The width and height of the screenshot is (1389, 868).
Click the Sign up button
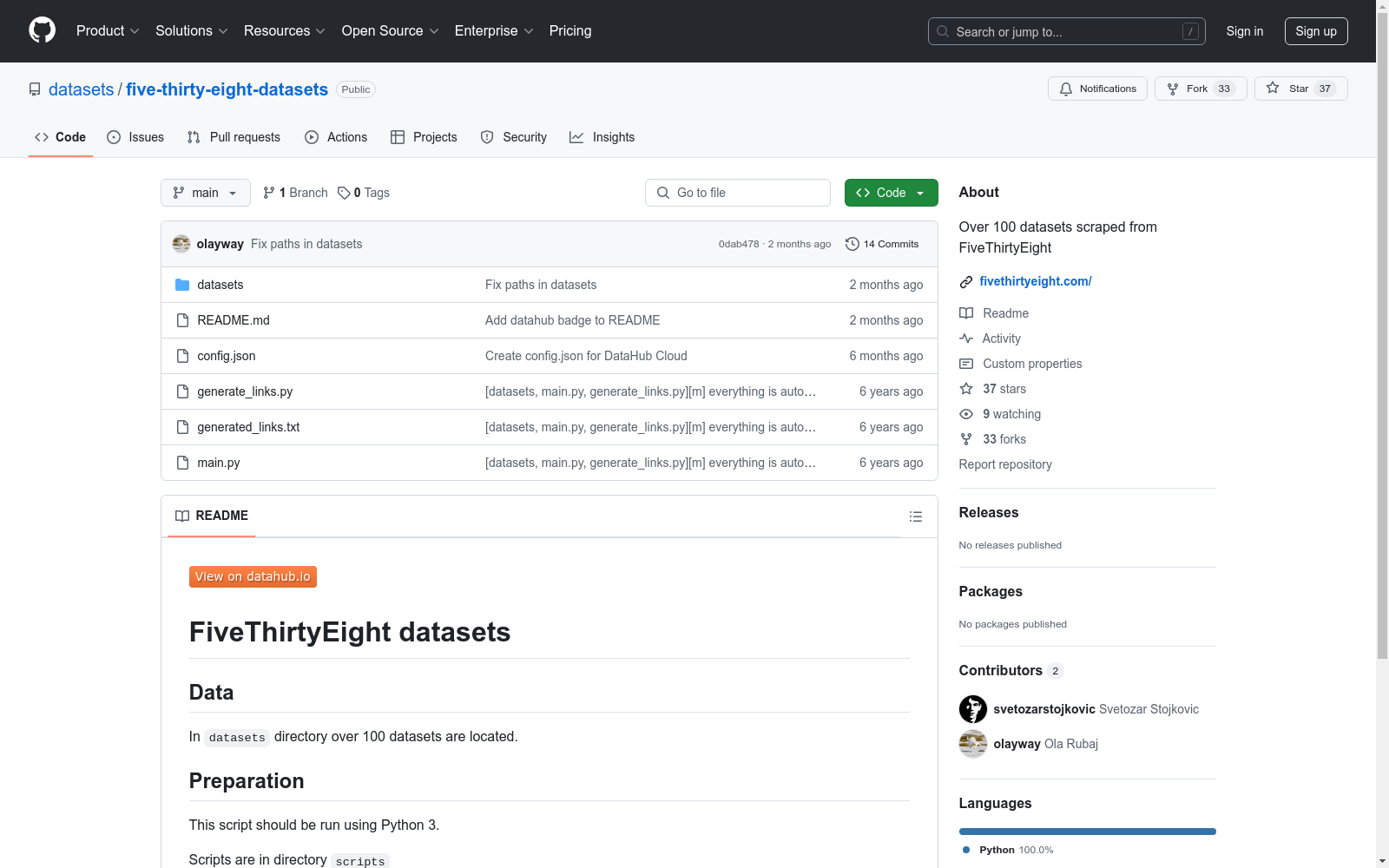click(x=1316, y=31)
